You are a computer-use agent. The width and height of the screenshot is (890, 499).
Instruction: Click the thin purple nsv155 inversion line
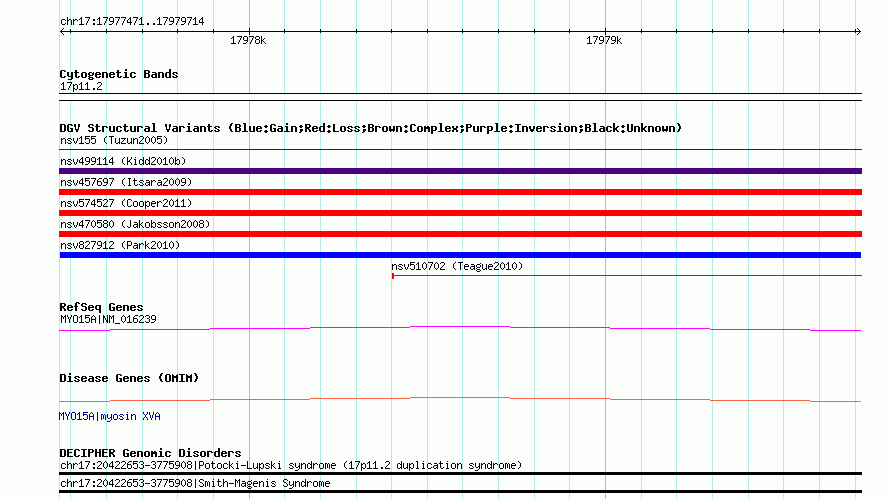pyautogui.click(x=460, y=150)
